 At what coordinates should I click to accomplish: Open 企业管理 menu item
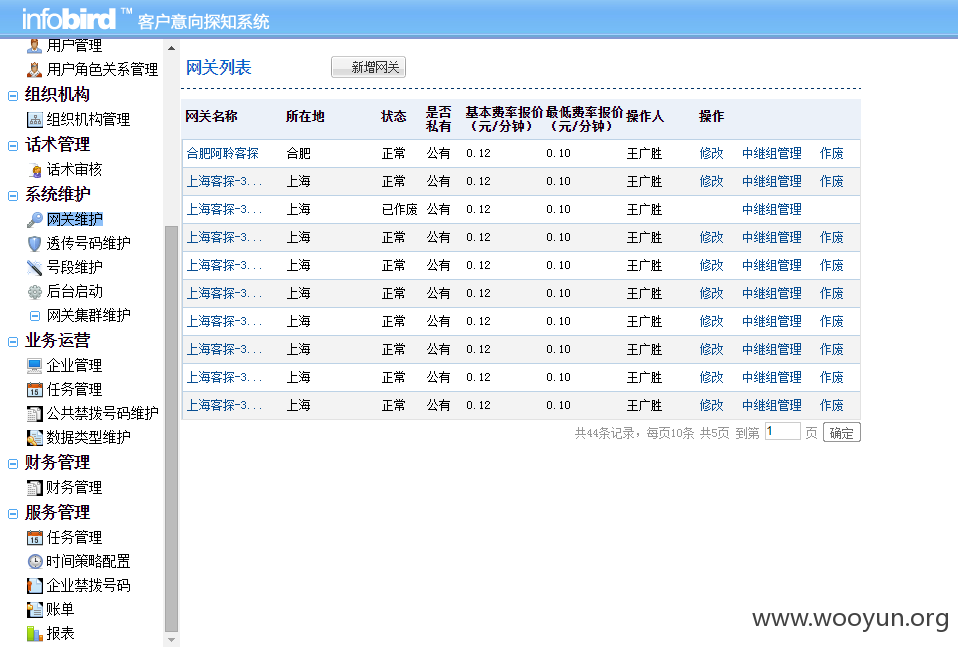(75, 366)
